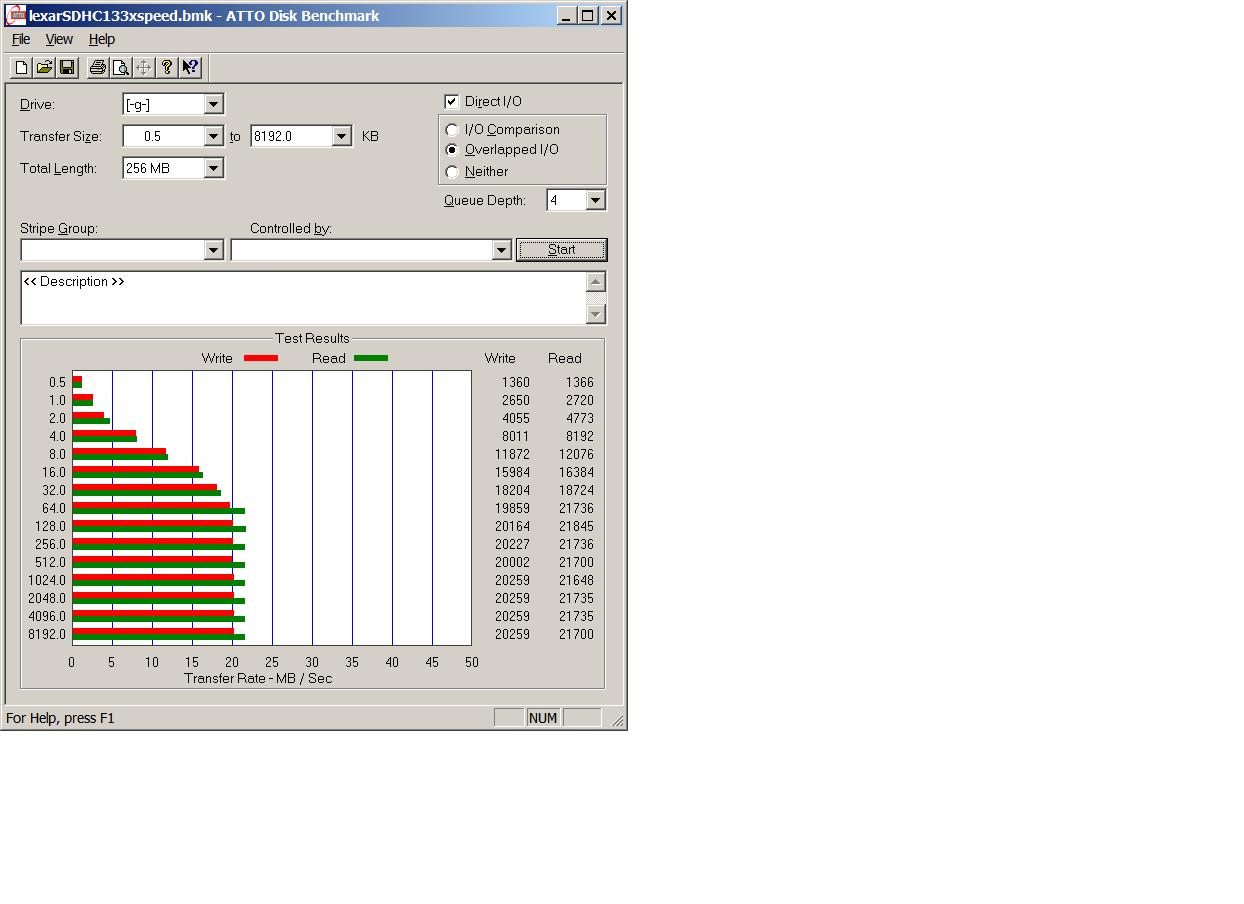This screenshot has height=904, width=1244.
Task: Open the View menu
Action: (x=59, y=39)
